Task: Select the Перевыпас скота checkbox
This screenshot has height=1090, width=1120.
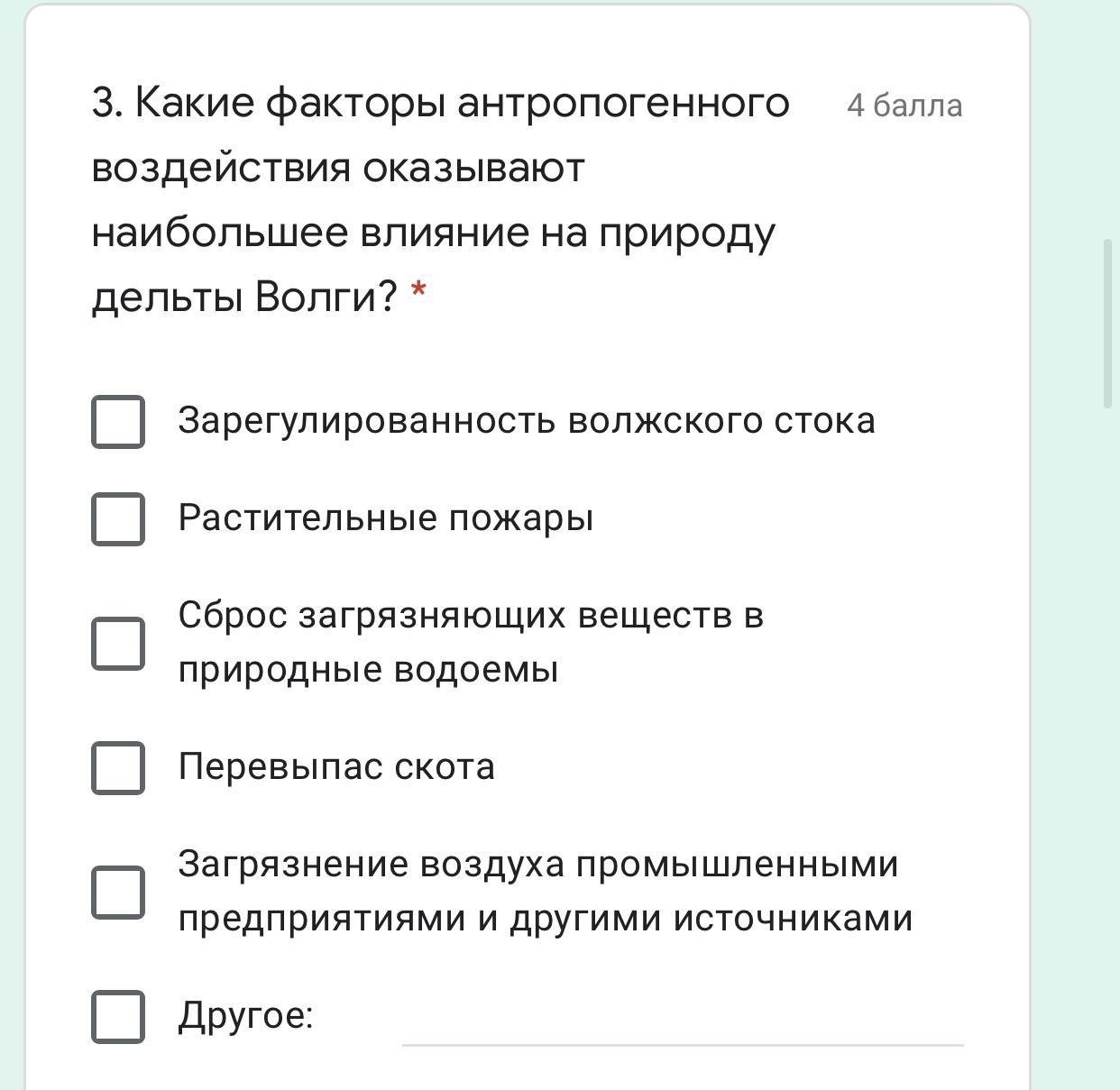Action: click(x=118, y=767)
